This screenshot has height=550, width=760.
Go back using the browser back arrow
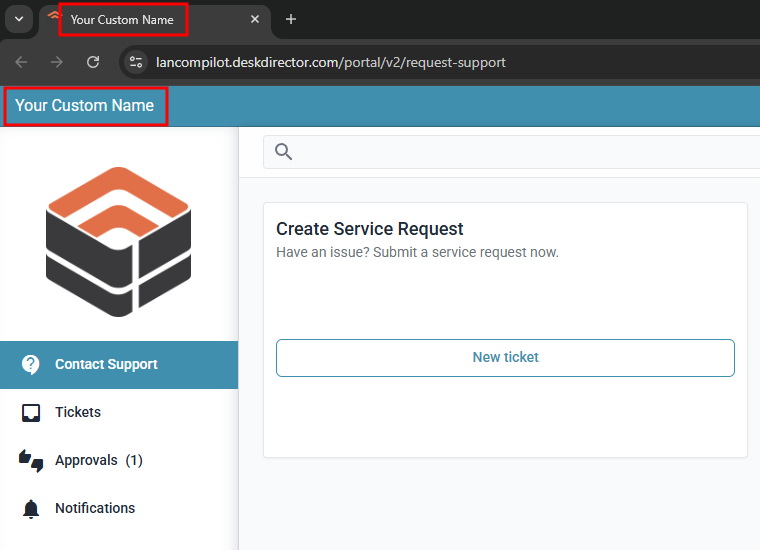tap(21, 62)
